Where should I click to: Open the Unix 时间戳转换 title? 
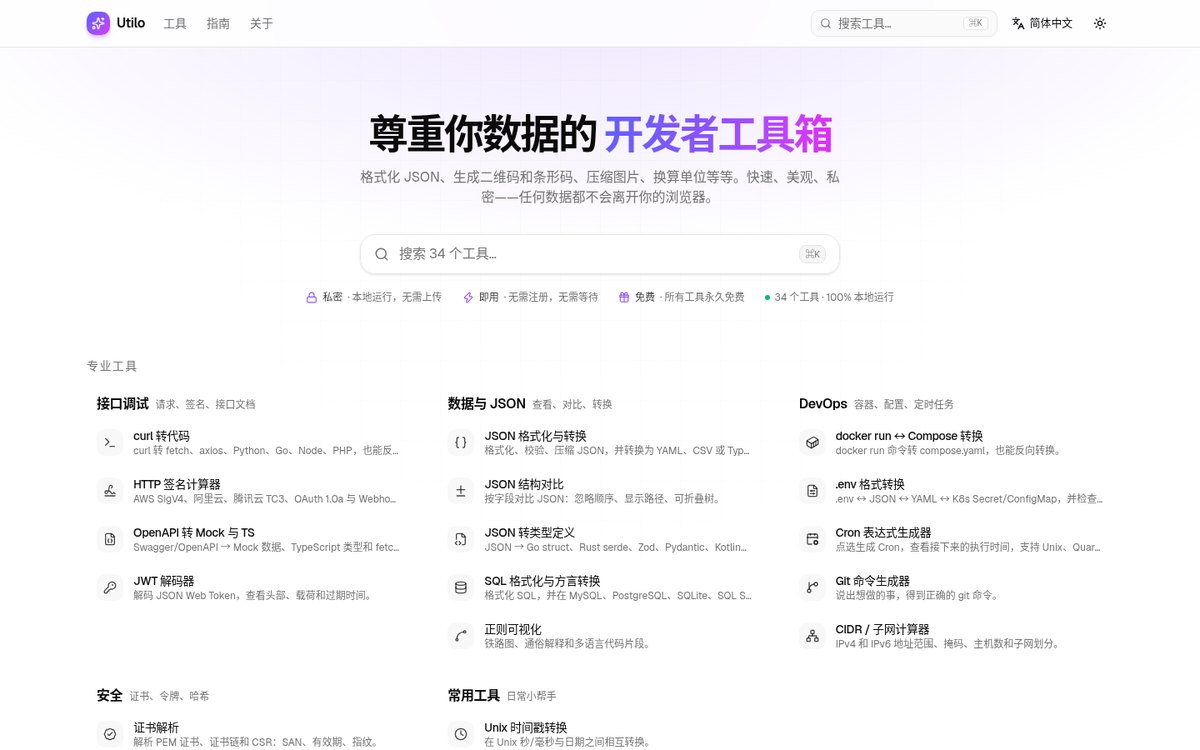click(x=525, y=727)
